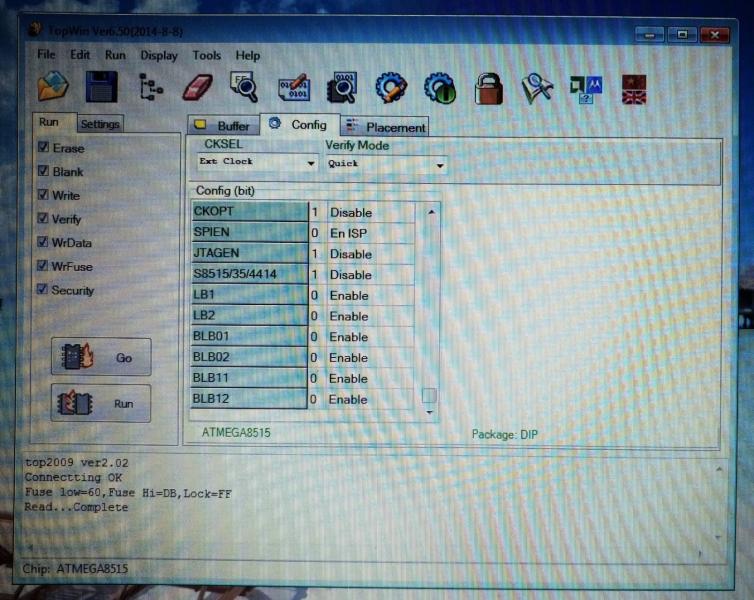Image resolution: width=754 pixels, height=600 pixels.
Task: Uncheck the Erase checkbox
Action: (43, 147)
